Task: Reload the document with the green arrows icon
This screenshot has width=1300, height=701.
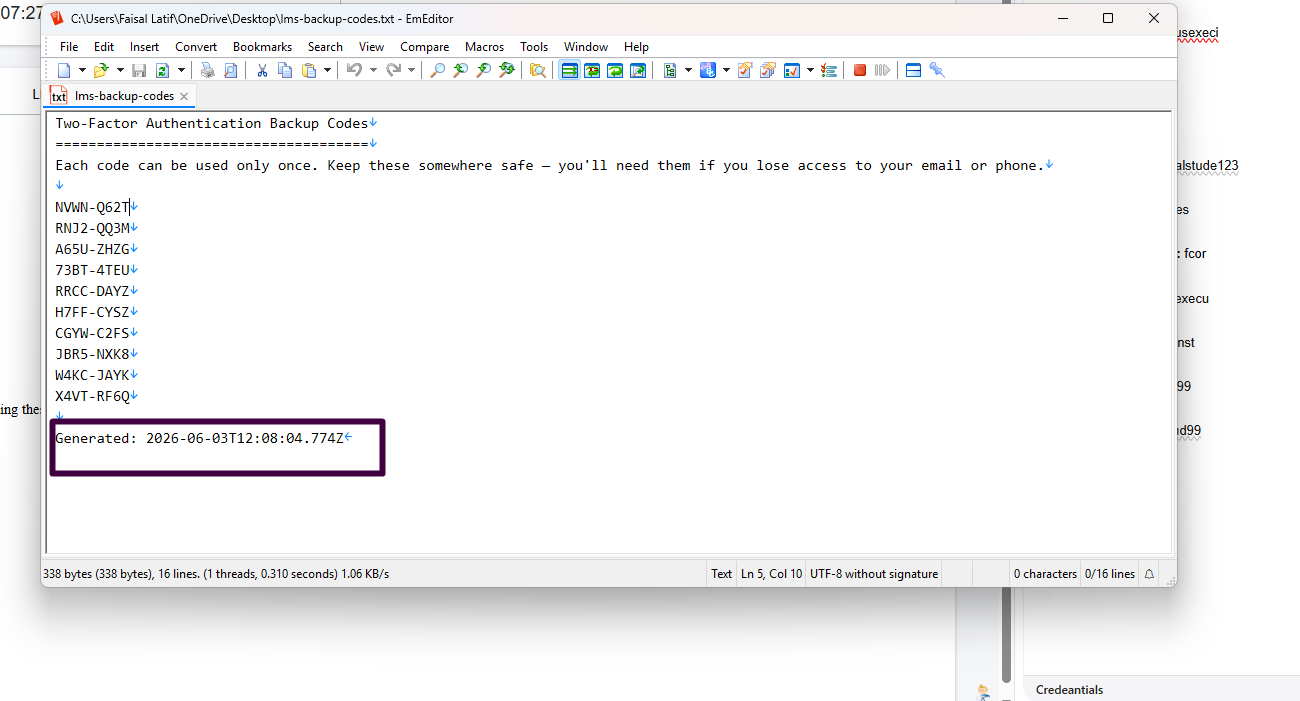Action: (162, 70)
